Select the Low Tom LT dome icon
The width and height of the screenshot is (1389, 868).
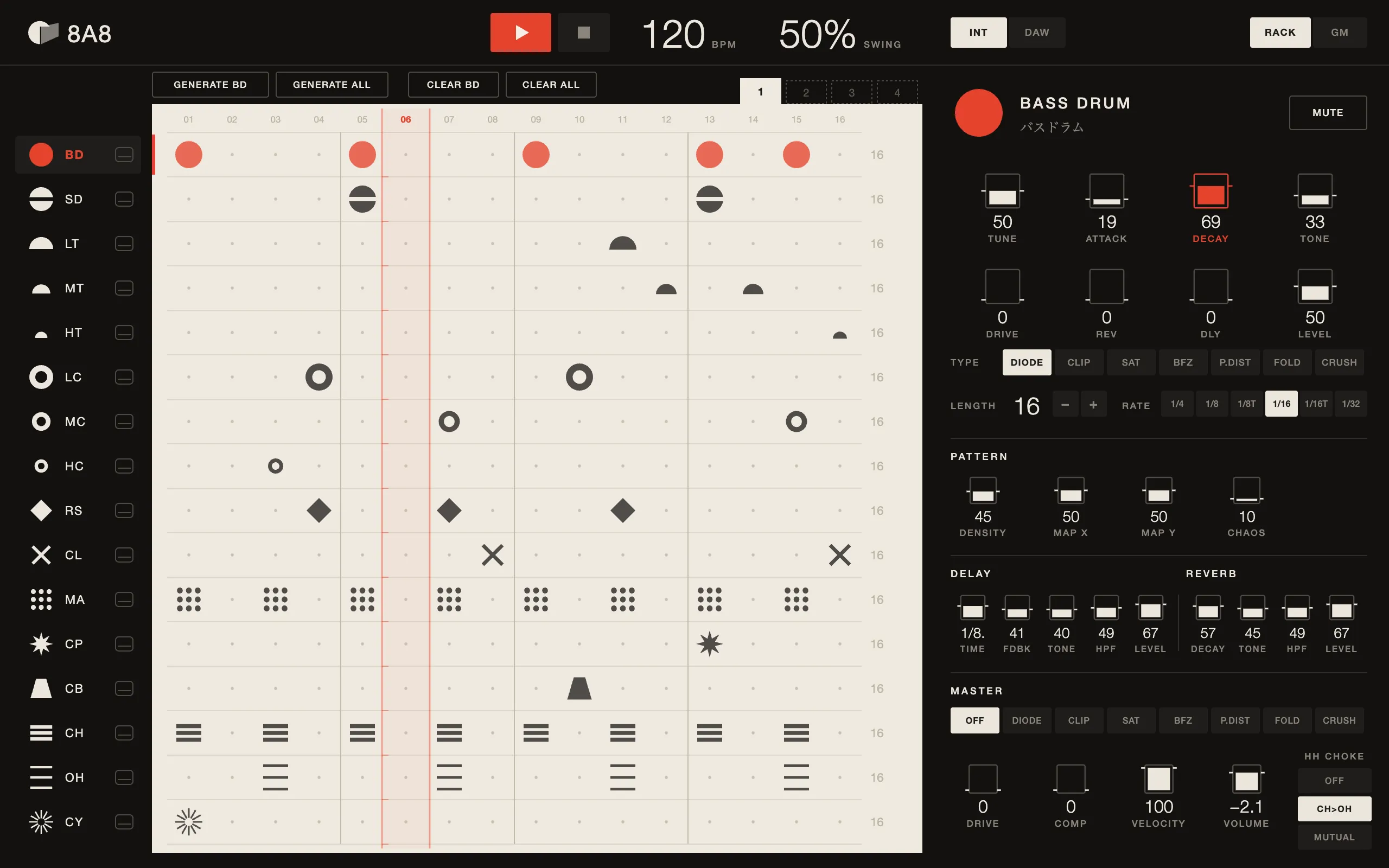coord(41,244)
